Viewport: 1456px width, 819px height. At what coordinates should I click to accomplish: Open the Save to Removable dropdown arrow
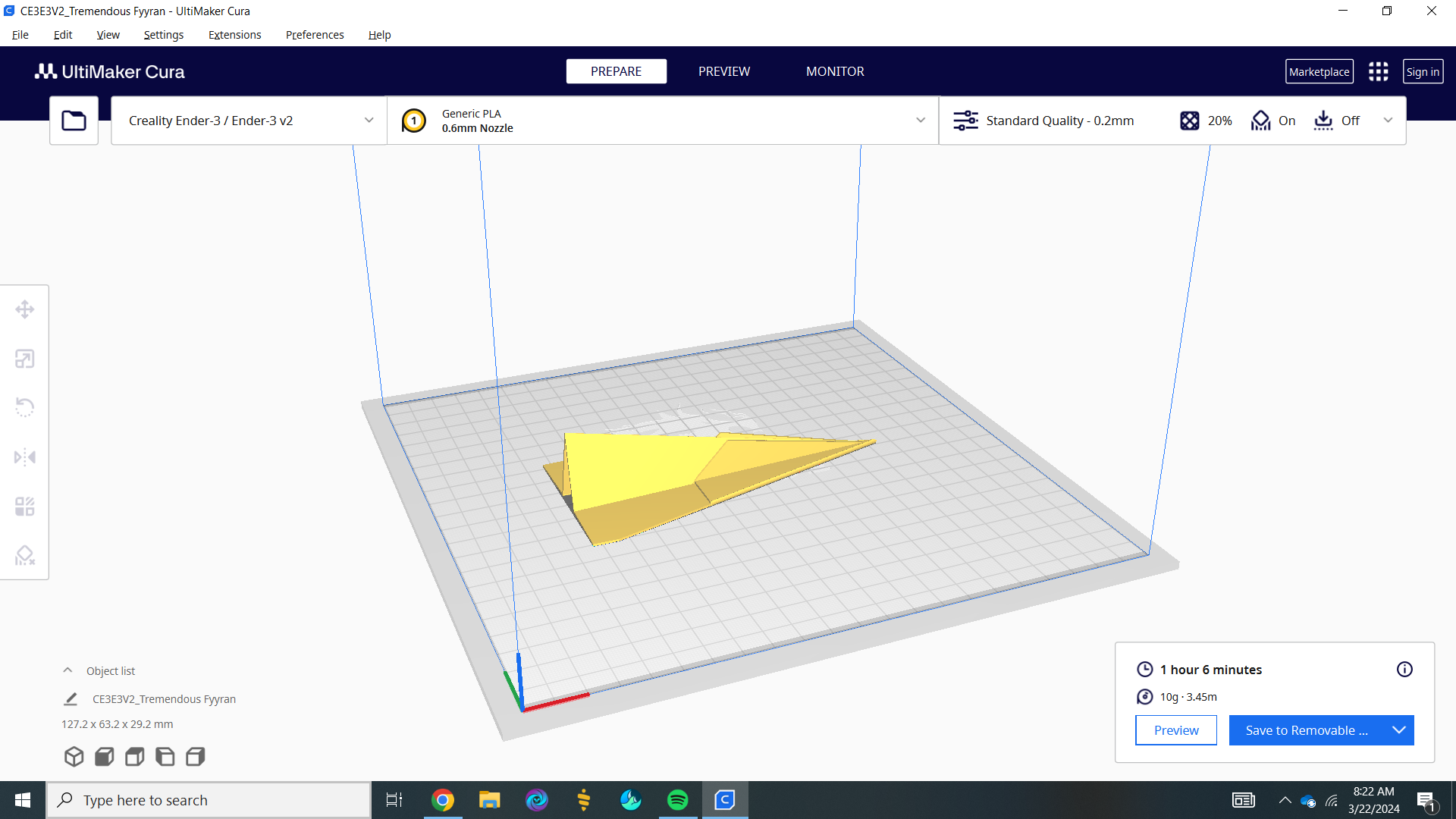click(1399, 730)
